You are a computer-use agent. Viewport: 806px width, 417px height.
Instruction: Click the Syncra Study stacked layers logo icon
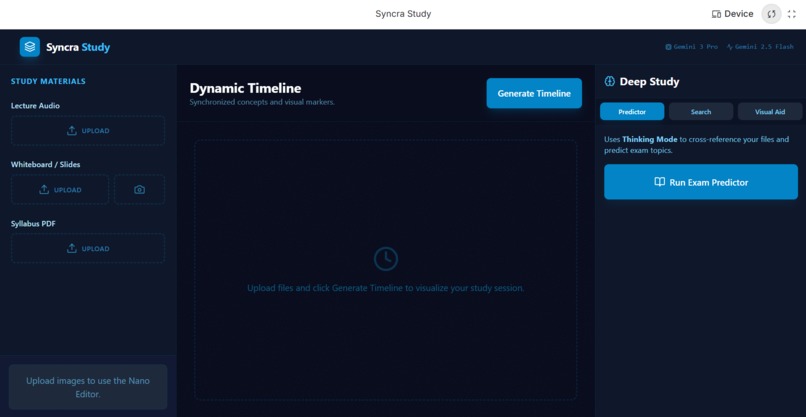pyautogui.click(x=30, y=47)
